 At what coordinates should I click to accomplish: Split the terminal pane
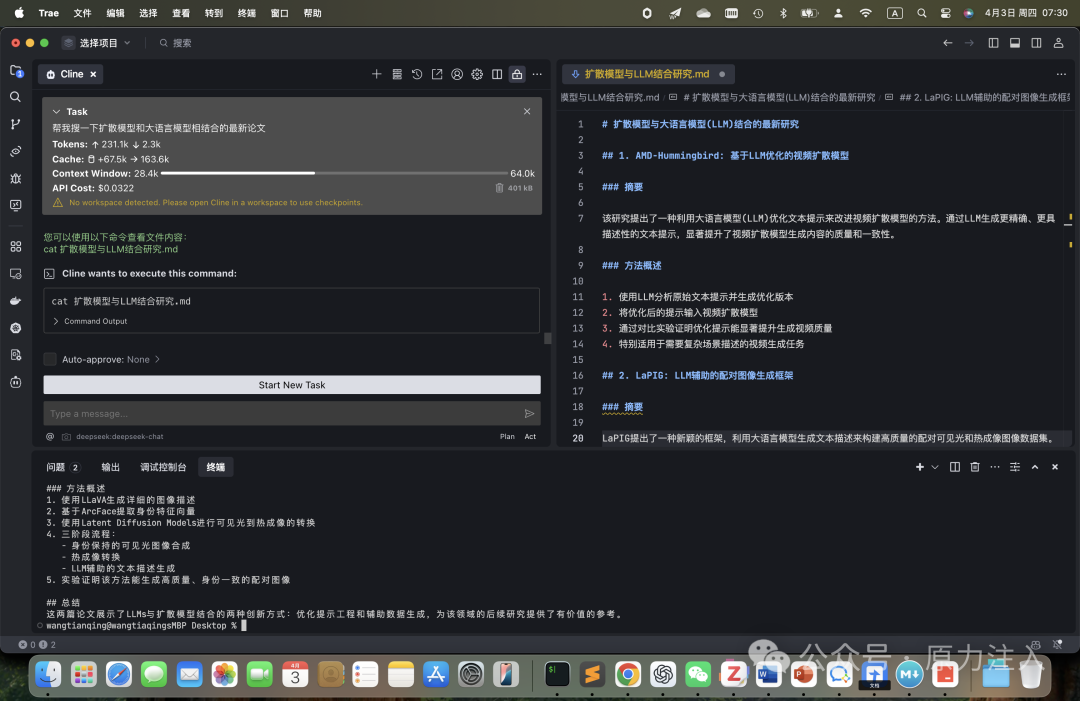[955, 467]
